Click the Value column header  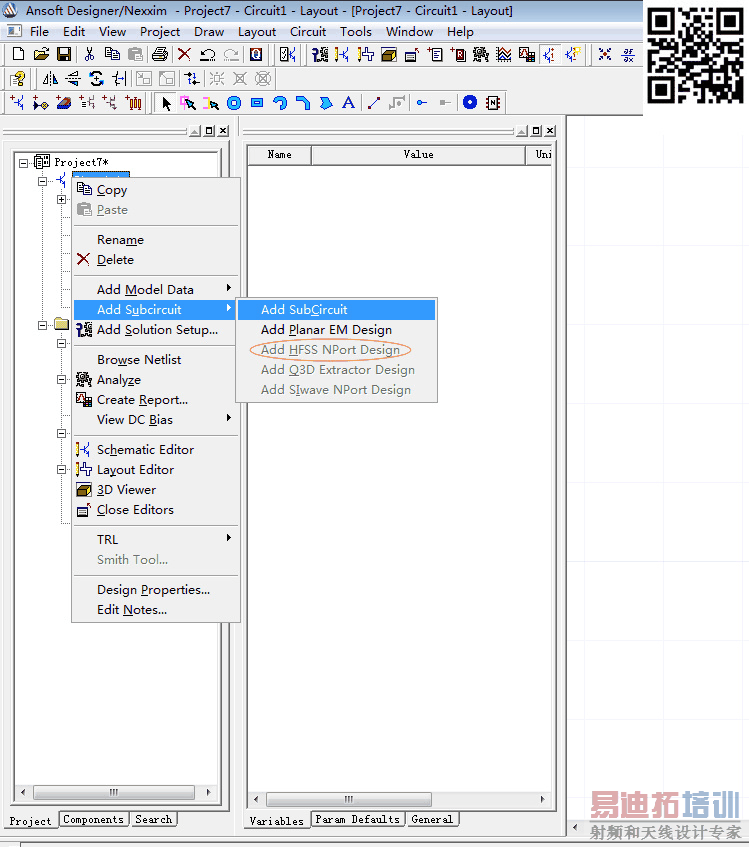pos(418,154)
